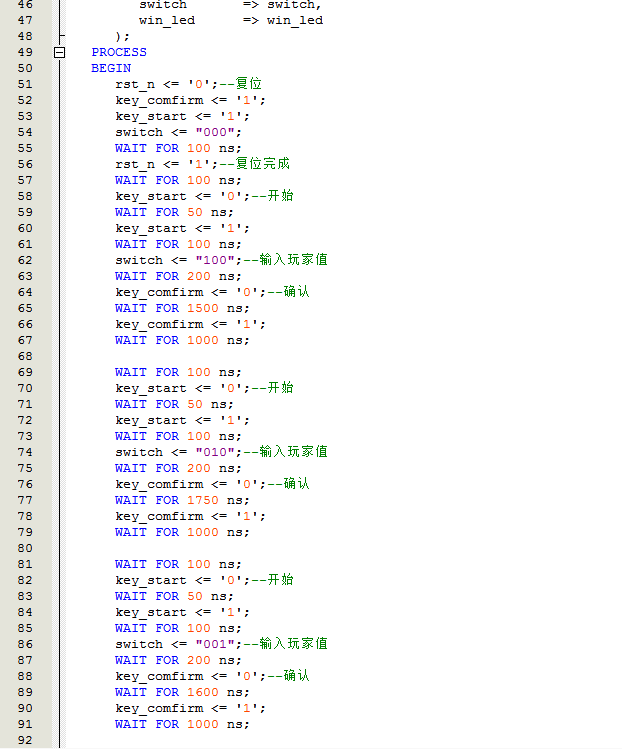
Task: Click switch <= "010" assignment
Action: click(x=178, y=452)
